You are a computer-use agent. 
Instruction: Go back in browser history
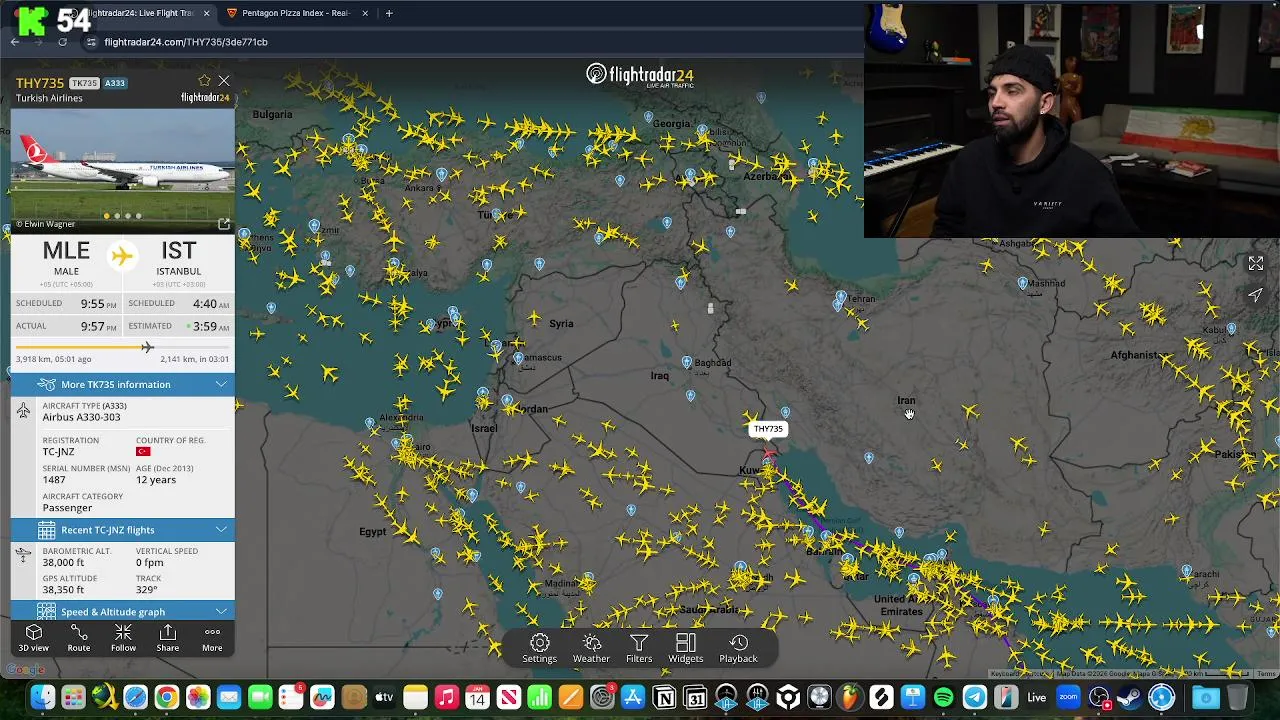point(15,42)
